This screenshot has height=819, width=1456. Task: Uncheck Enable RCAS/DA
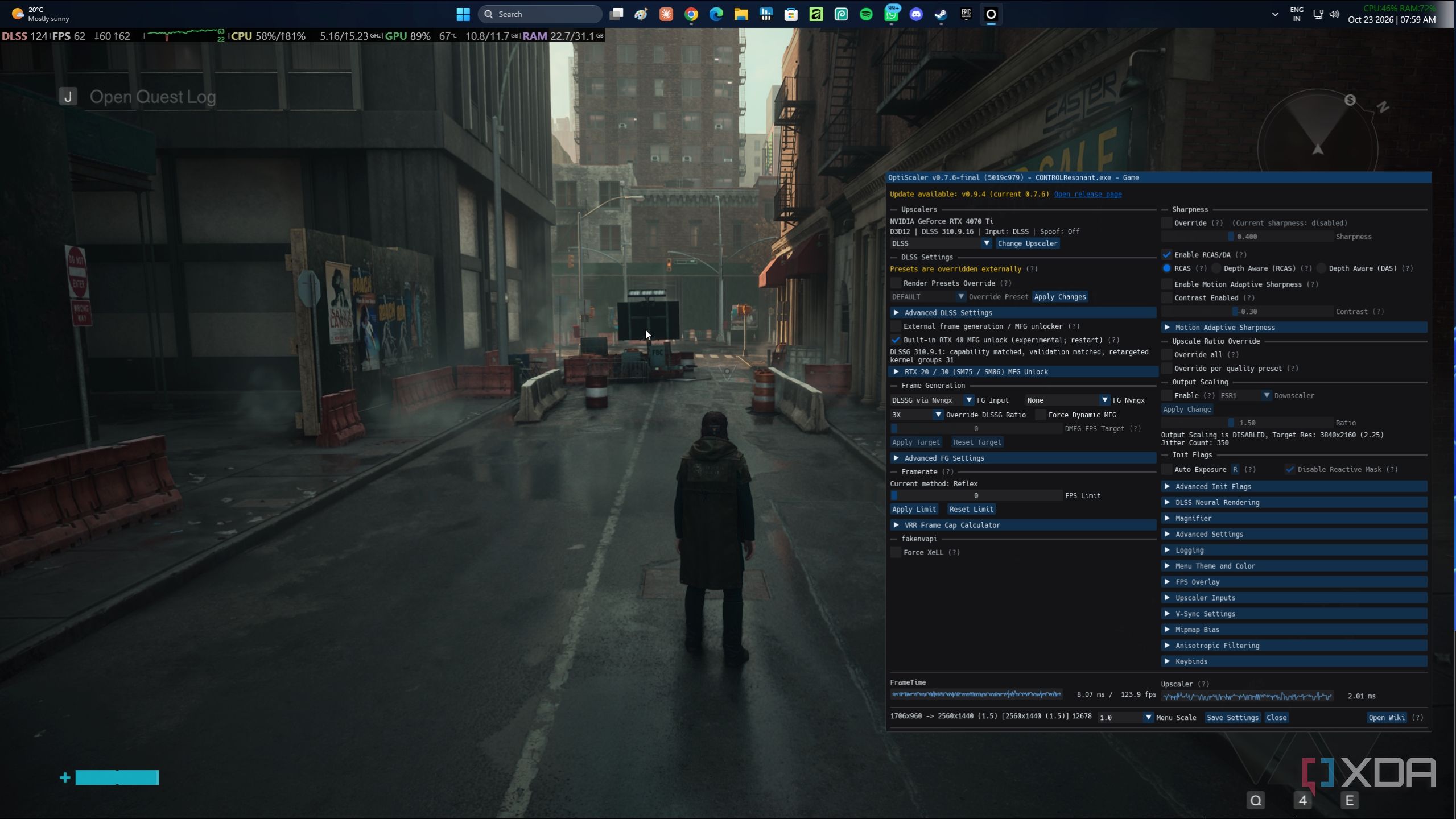coord(1166,255)
